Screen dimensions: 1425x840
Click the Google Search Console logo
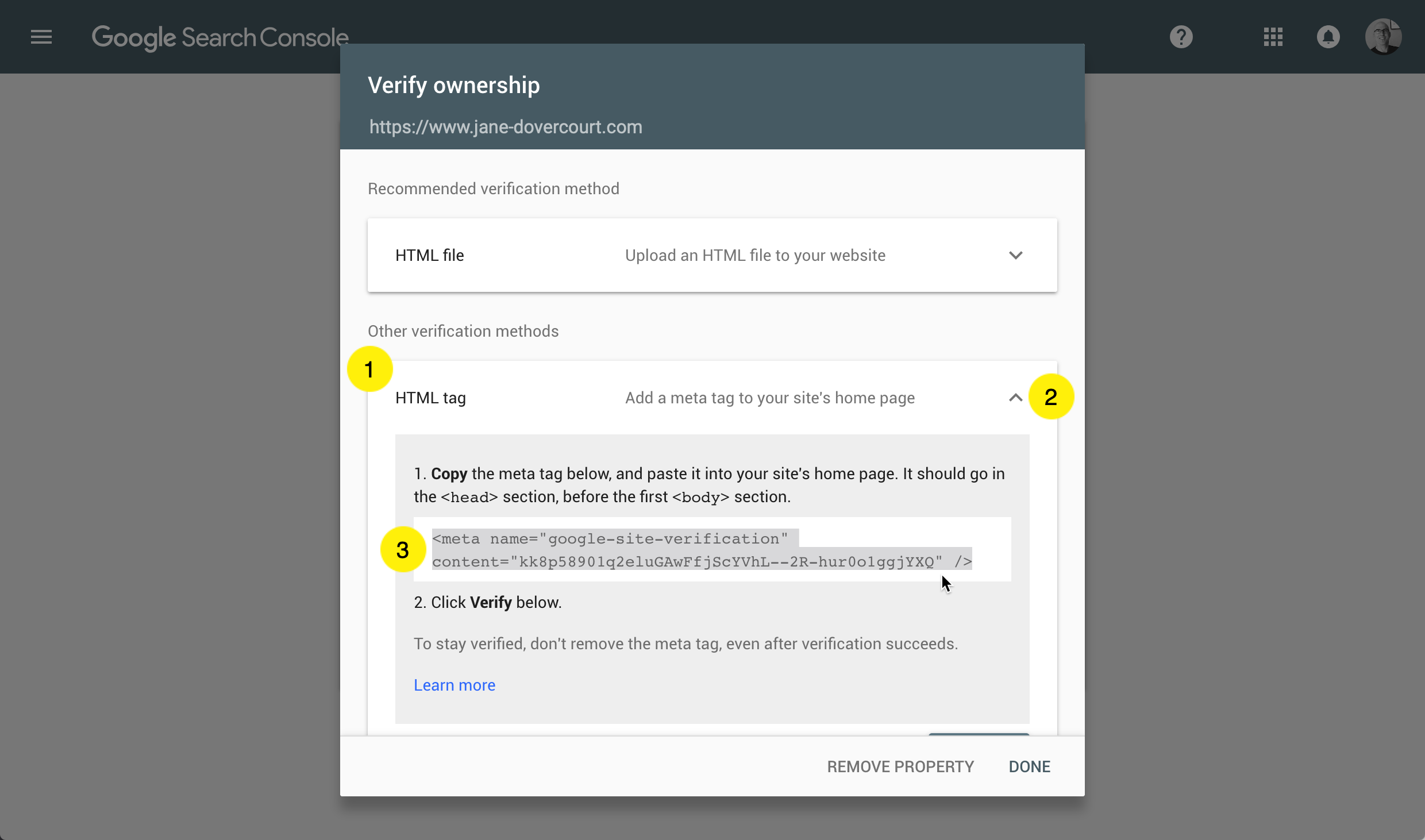[220, 38]
